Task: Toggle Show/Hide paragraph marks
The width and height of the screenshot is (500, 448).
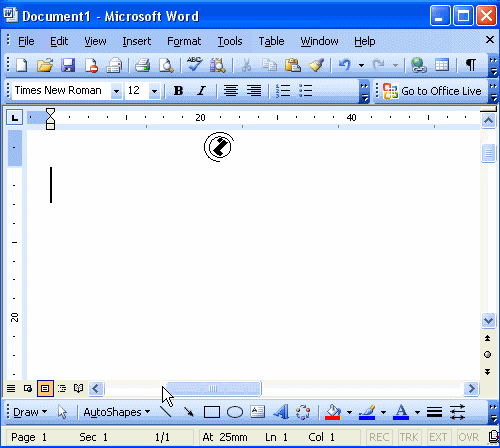Action: (x=471, y=65)
